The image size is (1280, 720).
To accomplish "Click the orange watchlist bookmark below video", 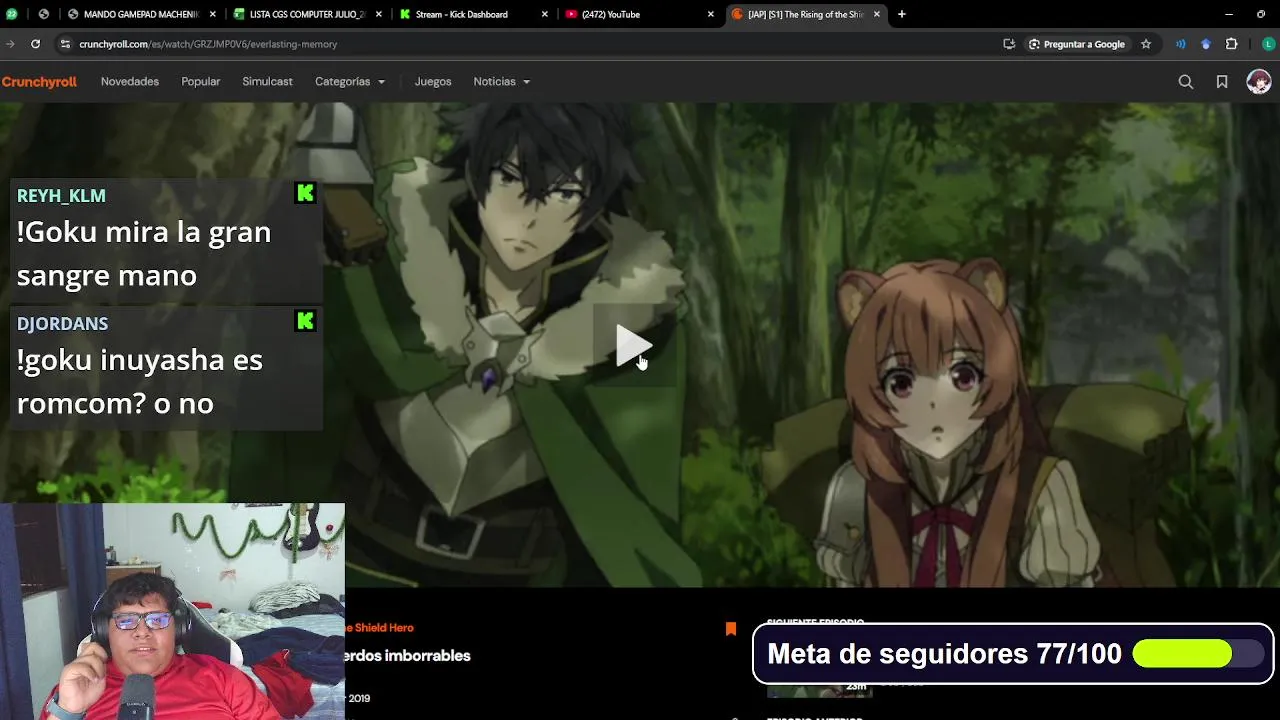I will tap(731, 629).
